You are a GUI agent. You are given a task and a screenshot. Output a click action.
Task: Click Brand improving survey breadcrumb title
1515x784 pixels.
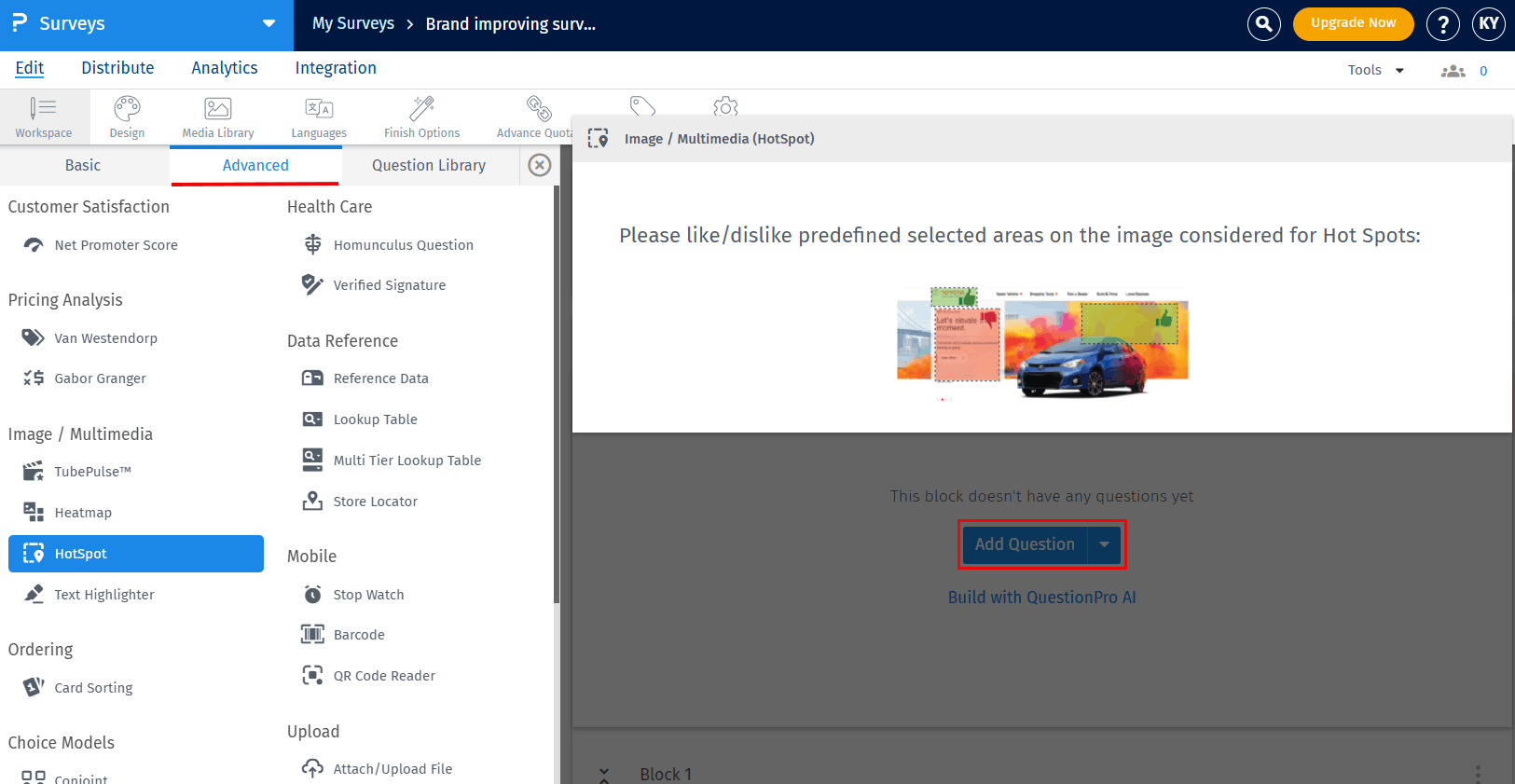(x=511, y=23)
